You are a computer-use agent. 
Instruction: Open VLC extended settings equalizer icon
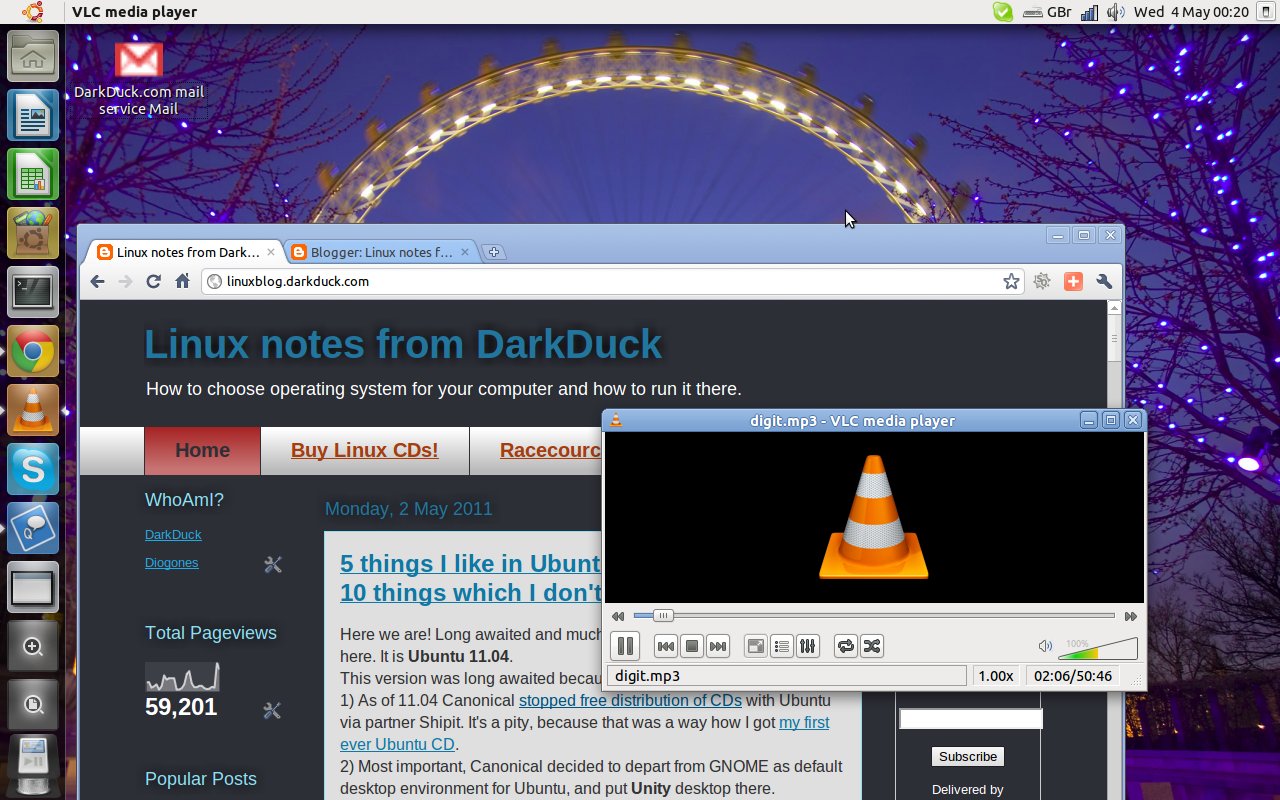(808, 646)
